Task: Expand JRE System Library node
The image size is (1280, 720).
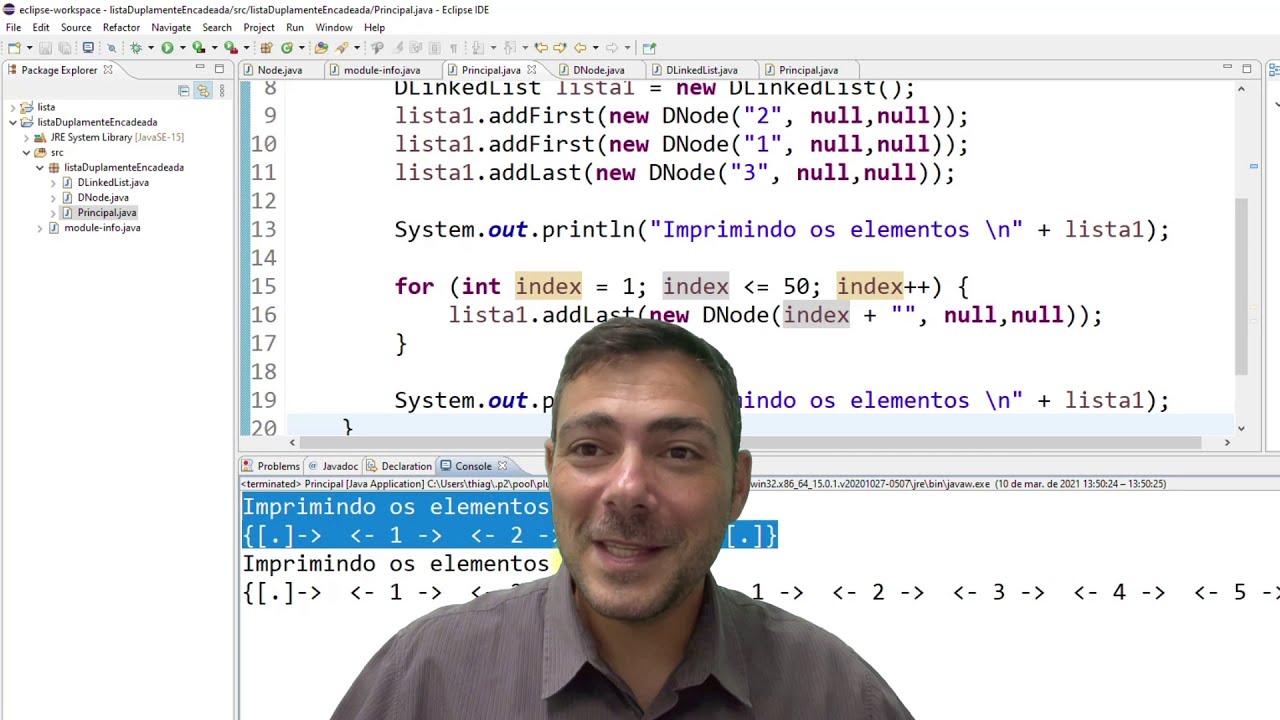Action: 26,137
